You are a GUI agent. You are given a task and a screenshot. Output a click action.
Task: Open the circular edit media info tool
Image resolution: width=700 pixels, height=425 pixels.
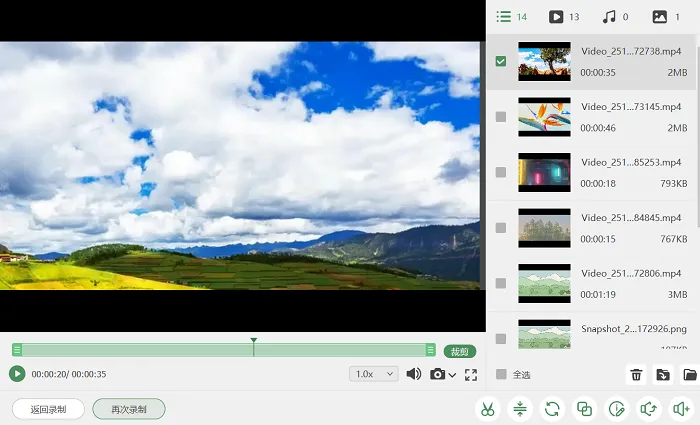click(617, 409)
